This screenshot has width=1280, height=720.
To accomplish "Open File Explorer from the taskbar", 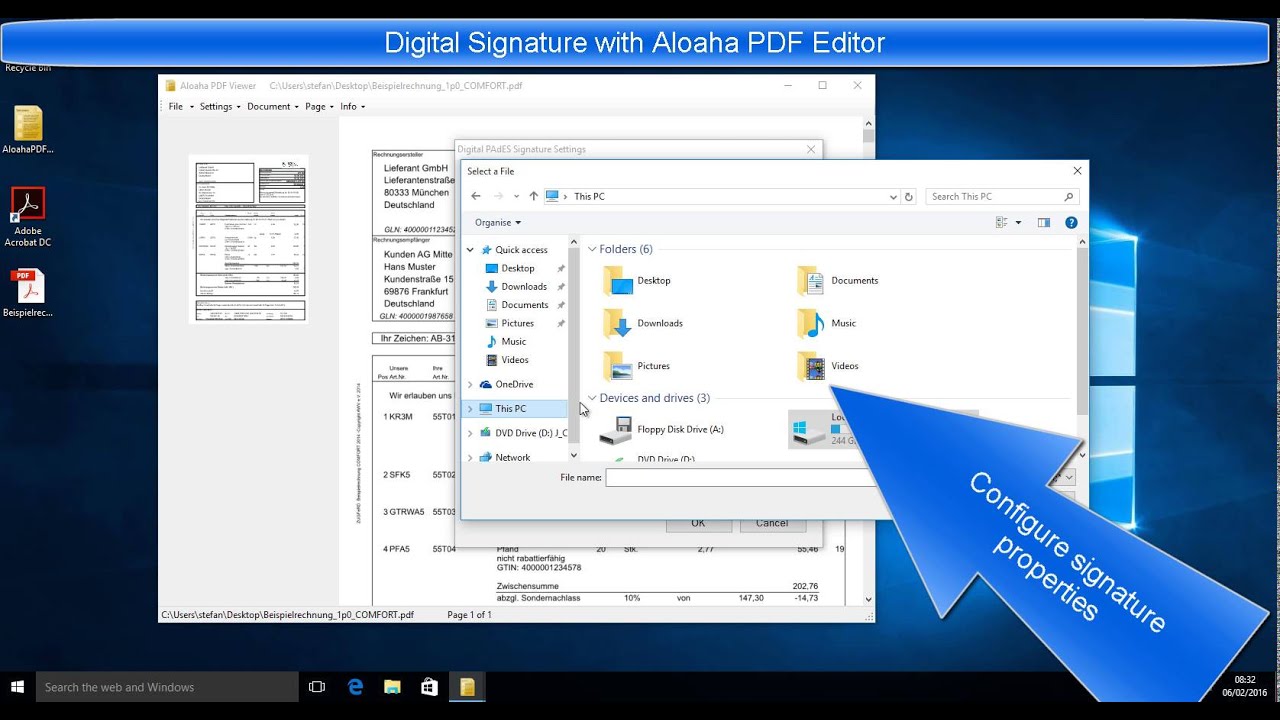I will (x=392, y=687).
